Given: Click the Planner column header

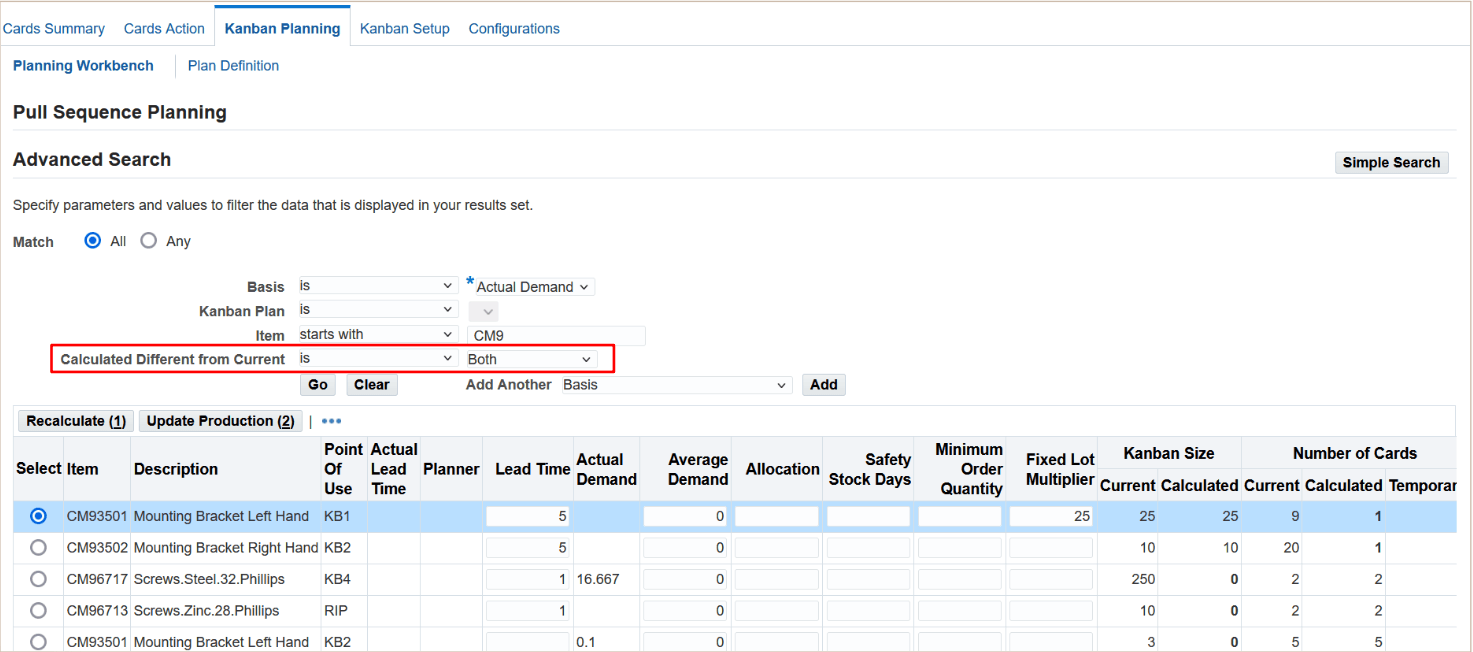Looking at the screenshot, I should [451, 469].
